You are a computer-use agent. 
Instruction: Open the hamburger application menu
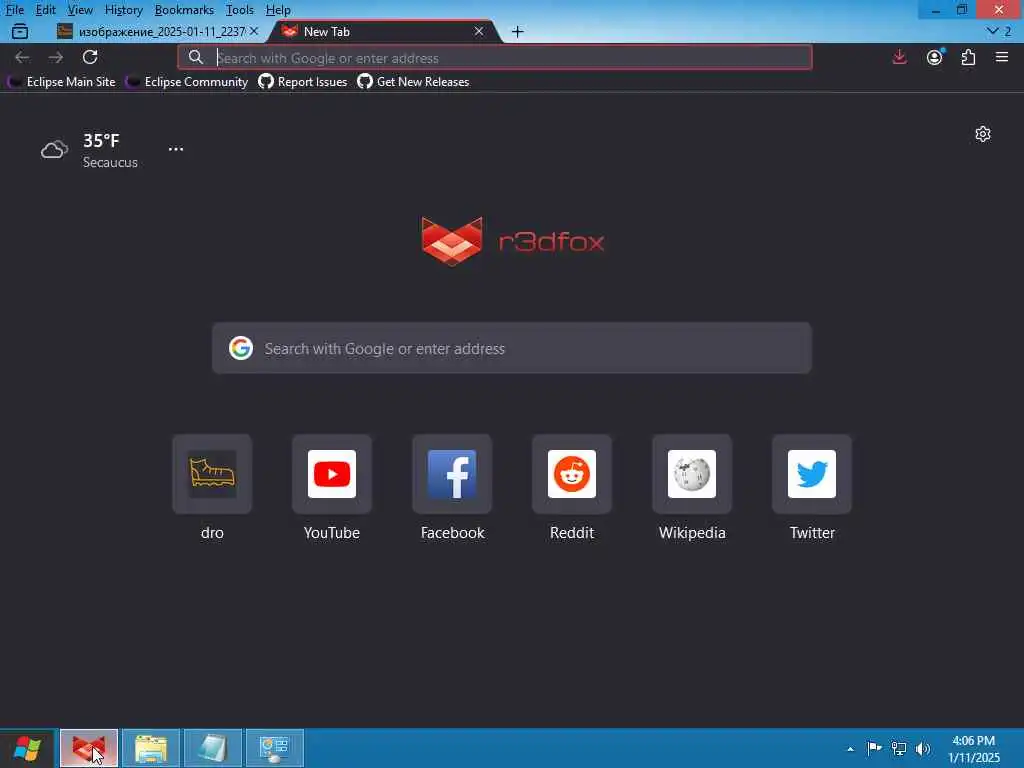pos(1002,57)
